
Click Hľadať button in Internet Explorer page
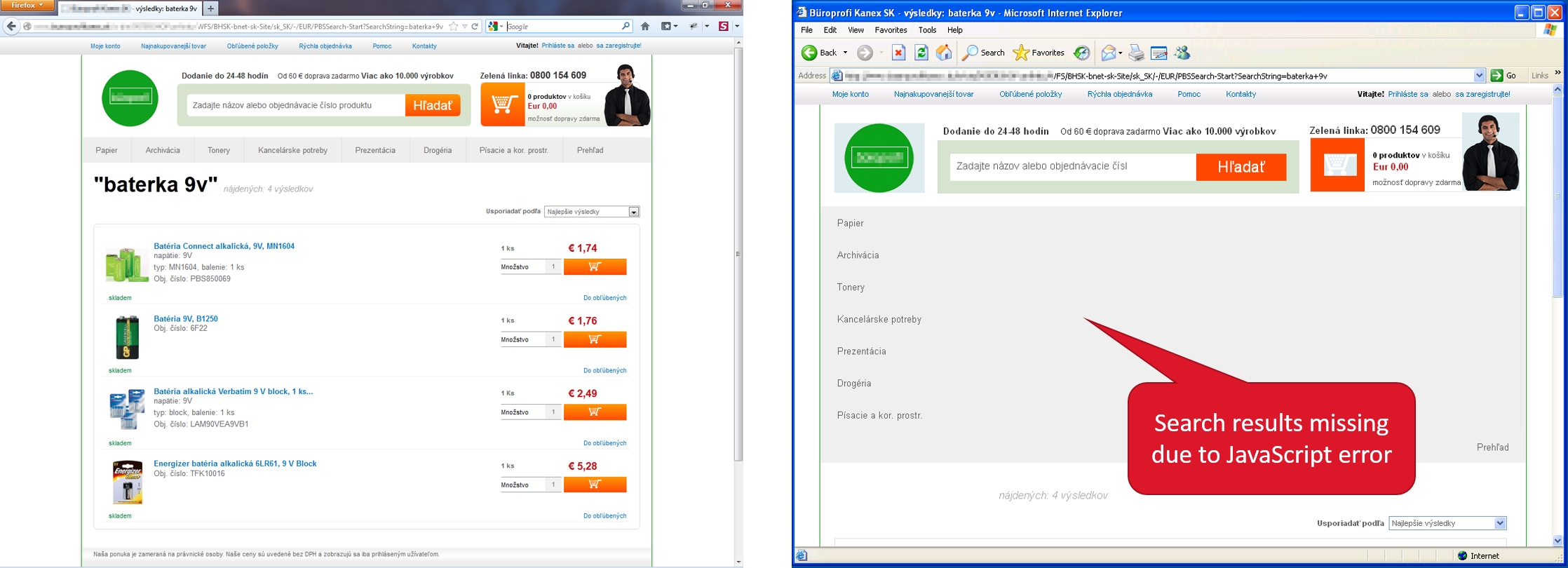click(x=1241, y=167)
